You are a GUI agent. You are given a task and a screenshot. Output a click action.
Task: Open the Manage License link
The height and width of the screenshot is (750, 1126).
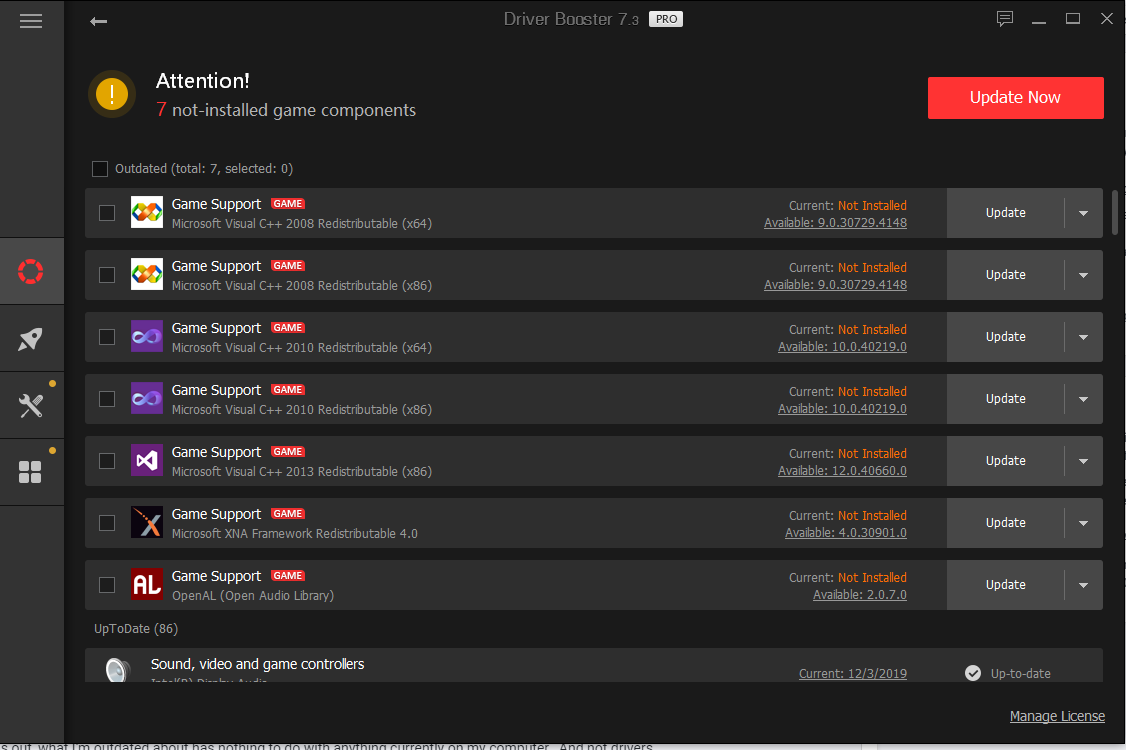1057,716
